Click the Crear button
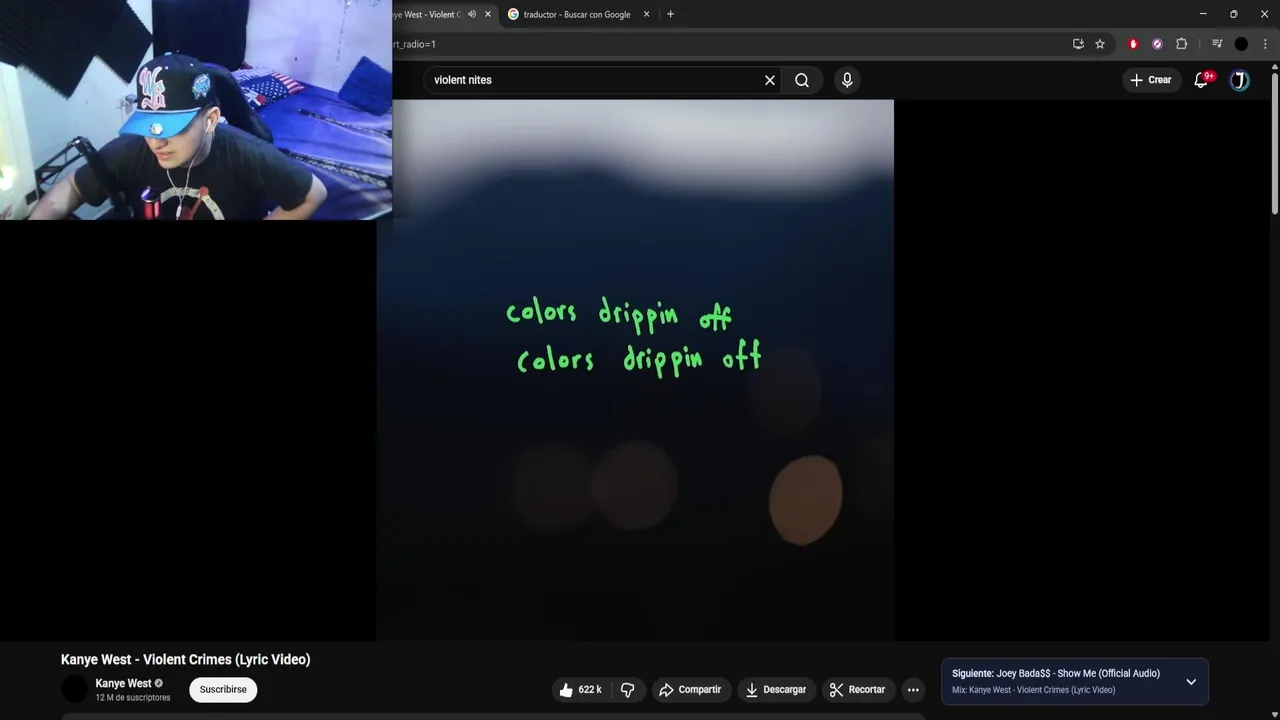This screenshot has width=1280, height=720. pos(1150,80)
